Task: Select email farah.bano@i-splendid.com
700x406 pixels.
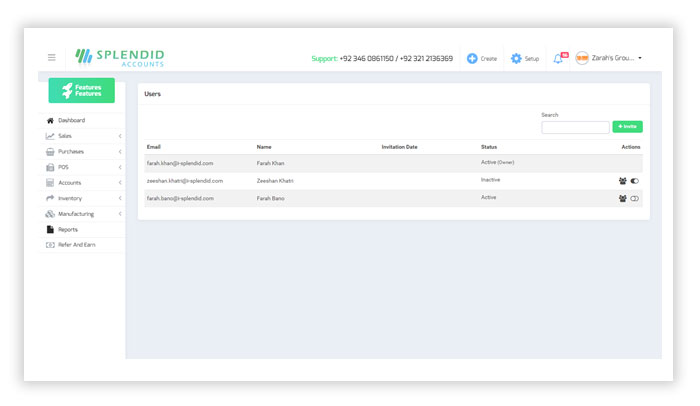Action: click(x=180, y=198)
